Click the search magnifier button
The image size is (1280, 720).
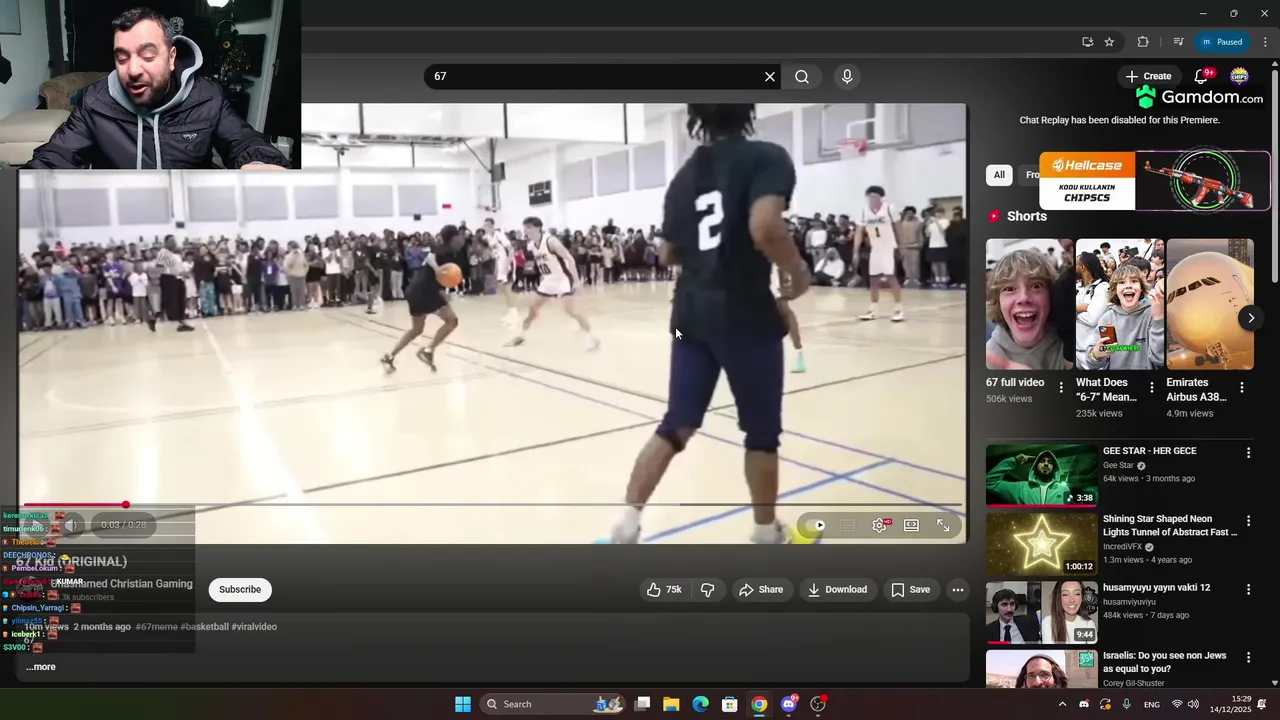(802, 77)
